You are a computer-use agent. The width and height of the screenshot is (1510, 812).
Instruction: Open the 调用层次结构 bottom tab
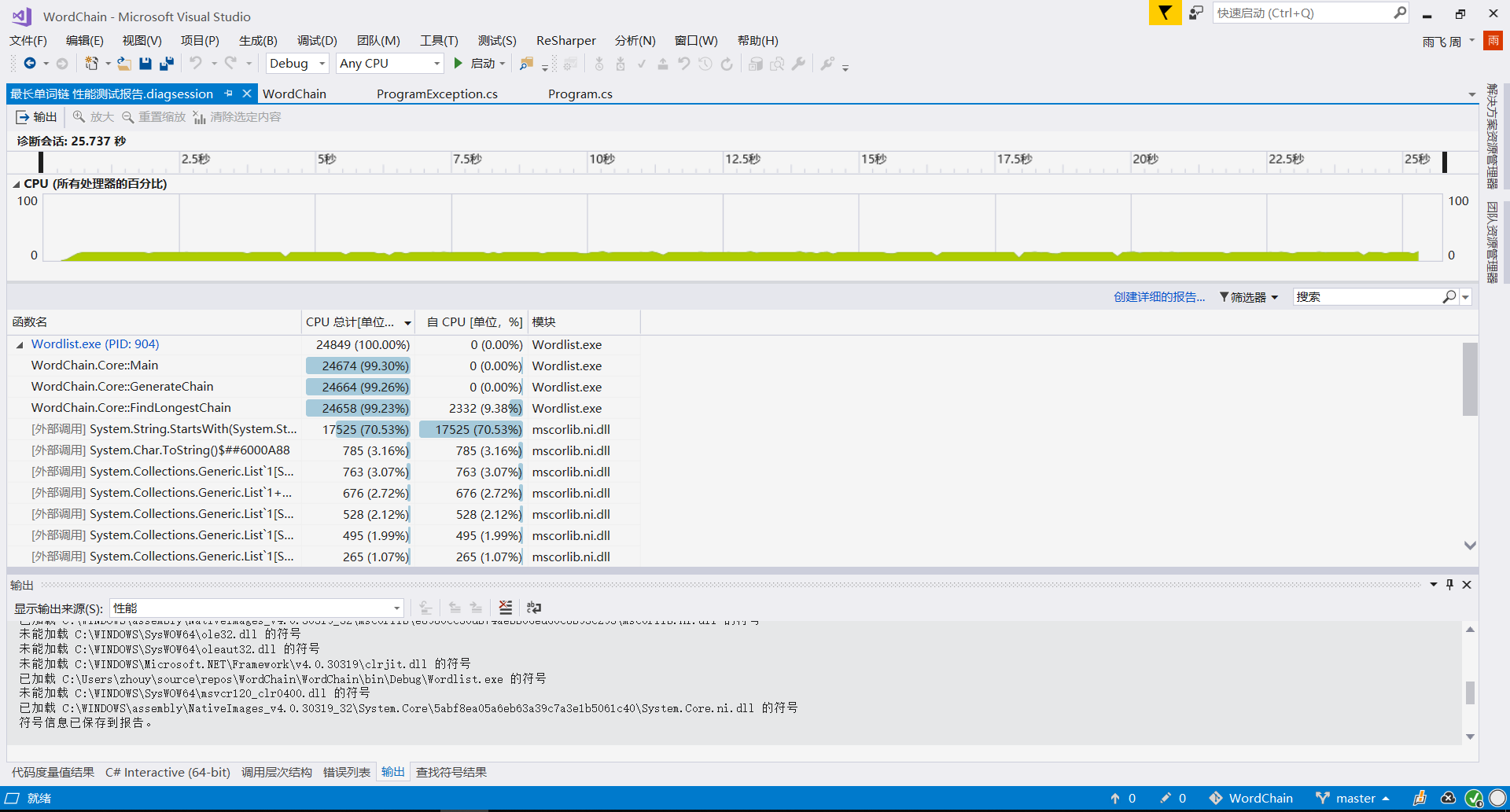pos(277,773)
